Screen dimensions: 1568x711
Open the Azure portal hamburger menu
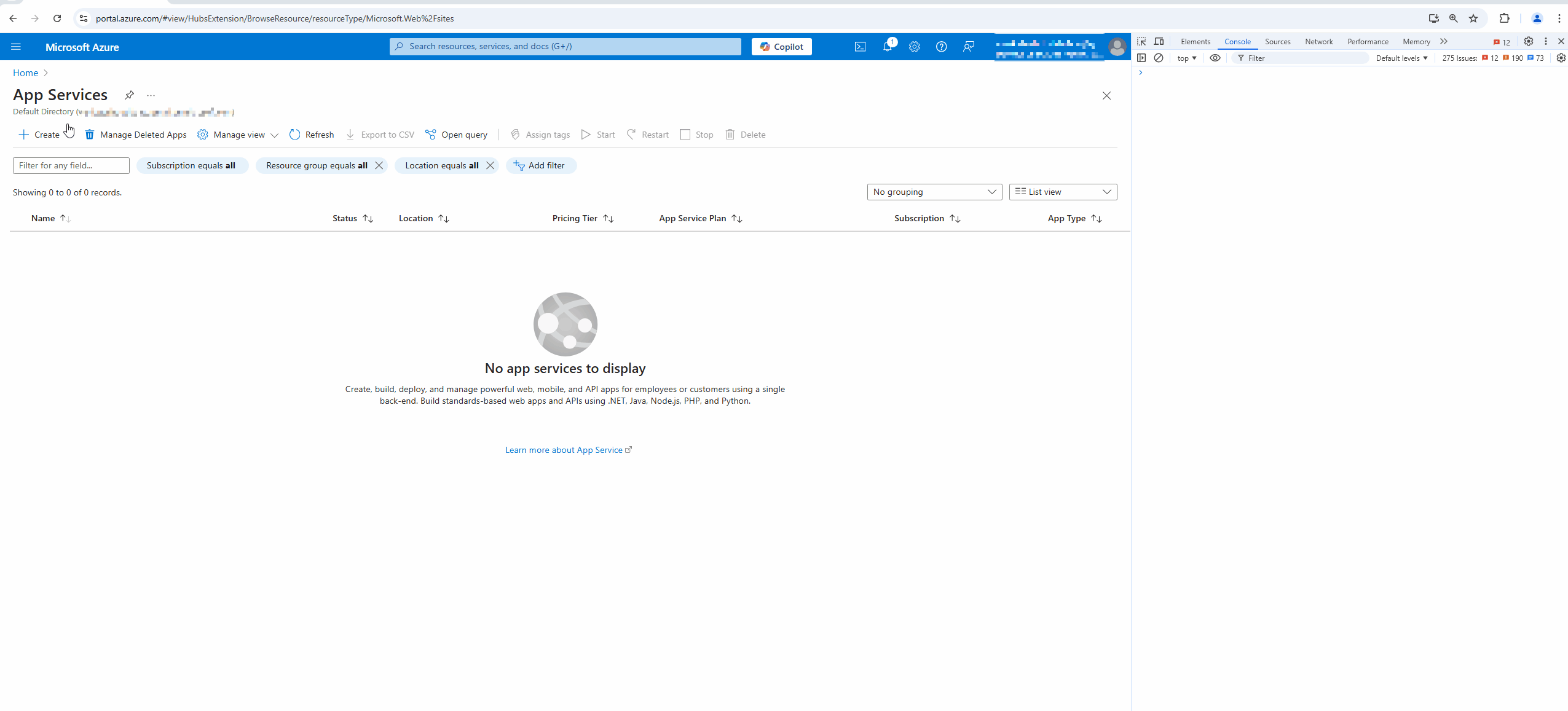[16, 47]
